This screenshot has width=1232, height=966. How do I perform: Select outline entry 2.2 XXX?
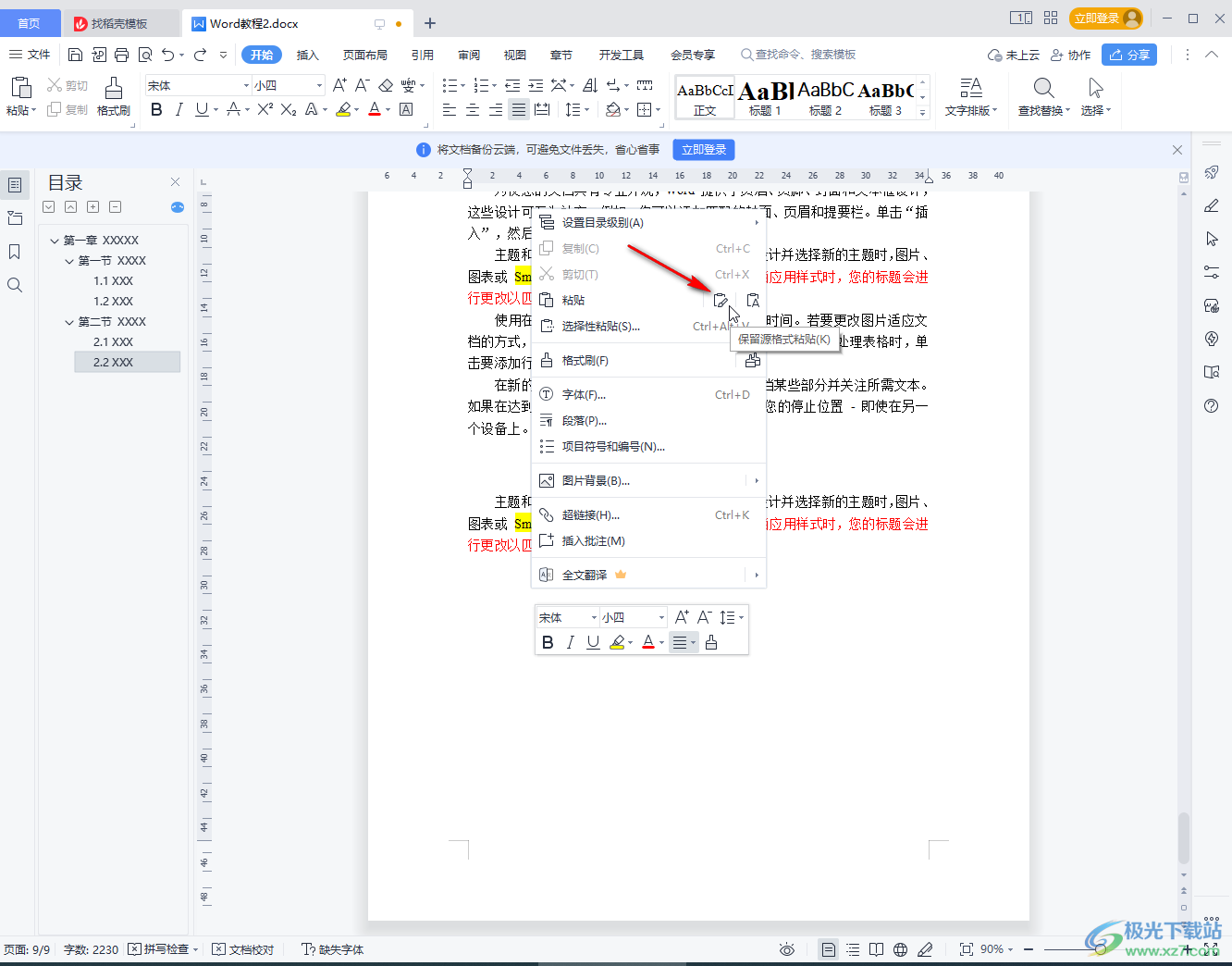tap(128, 362)
